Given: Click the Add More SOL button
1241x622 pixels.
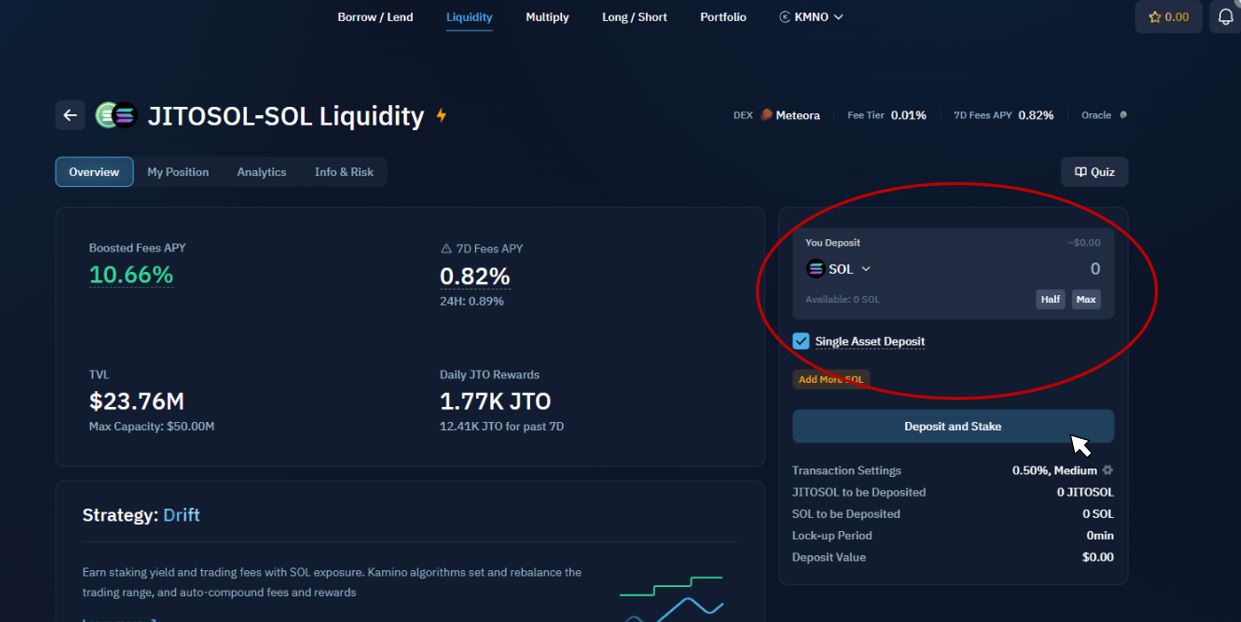Looking at the screenshot, I should pyautogui.click(x=831, y=380).
